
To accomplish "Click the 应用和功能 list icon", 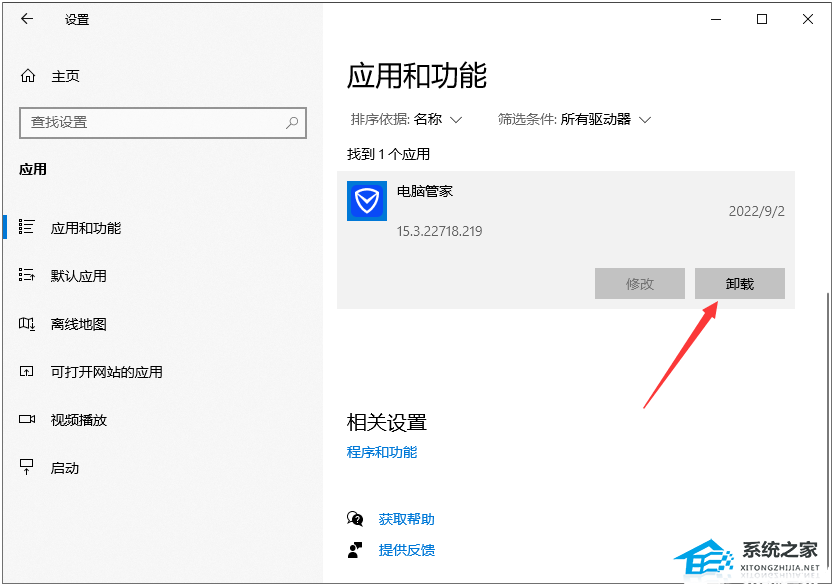I will pos(27,227).
